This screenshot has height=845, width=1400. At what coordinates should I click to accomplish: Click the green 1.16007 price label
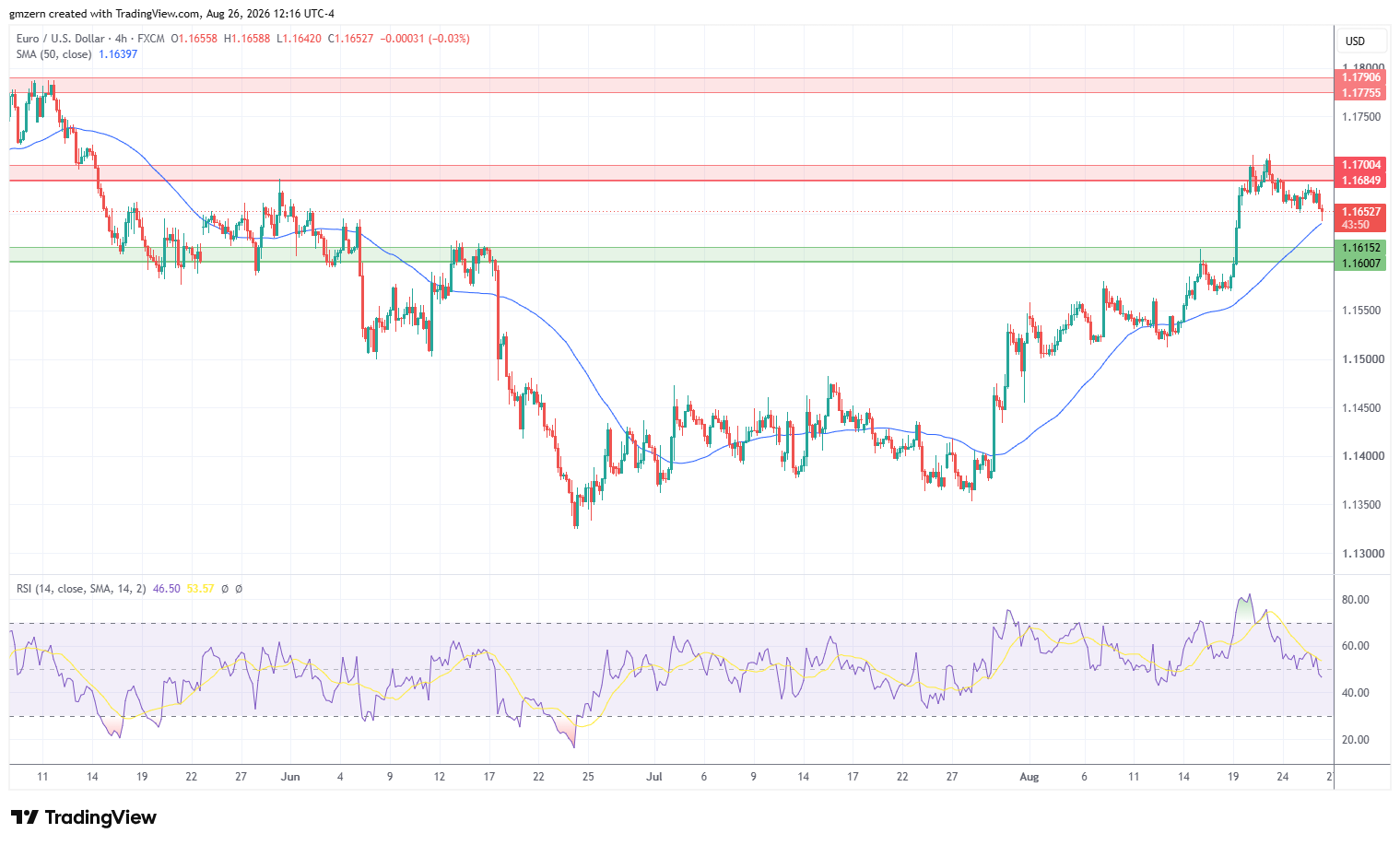click(x=1361, y=264)
